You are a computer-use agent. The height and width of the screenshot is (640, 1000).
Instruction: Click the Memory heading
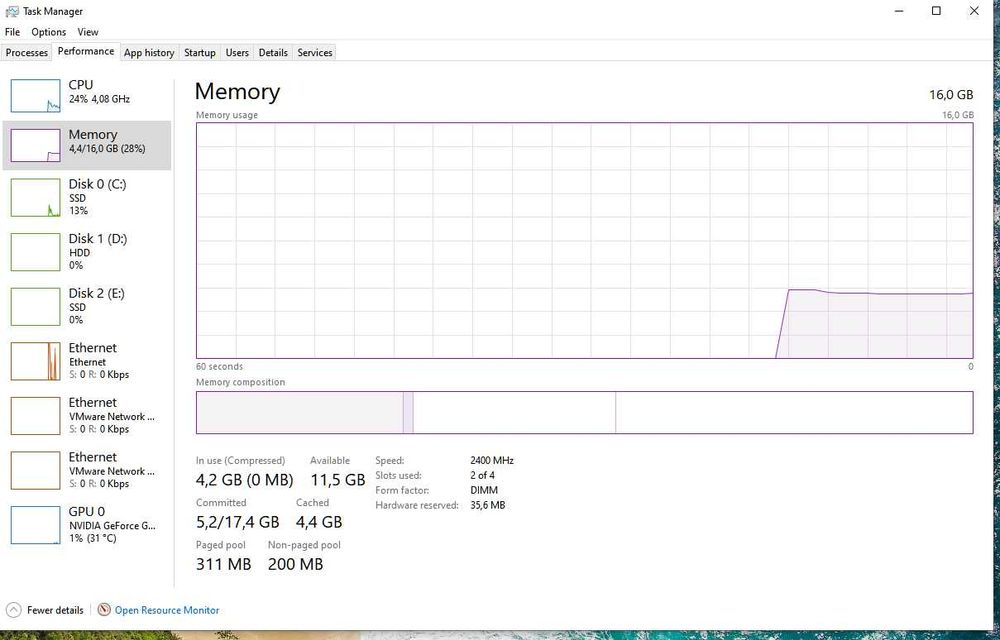[x=237, y=92]
